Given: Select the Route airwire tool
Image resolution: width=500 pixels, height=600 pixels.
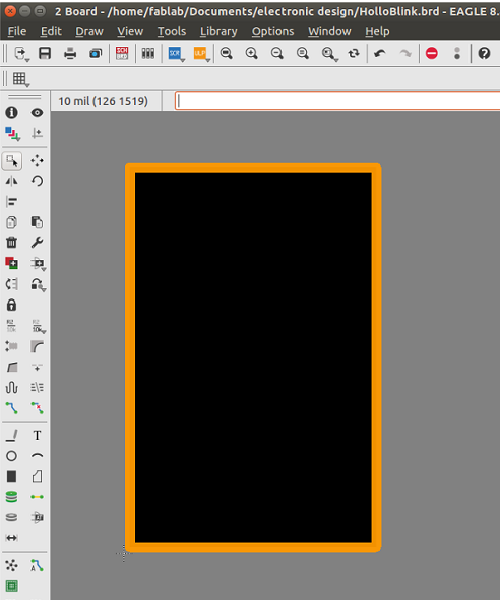Looking at the screenshot, I should pos(11,408).
